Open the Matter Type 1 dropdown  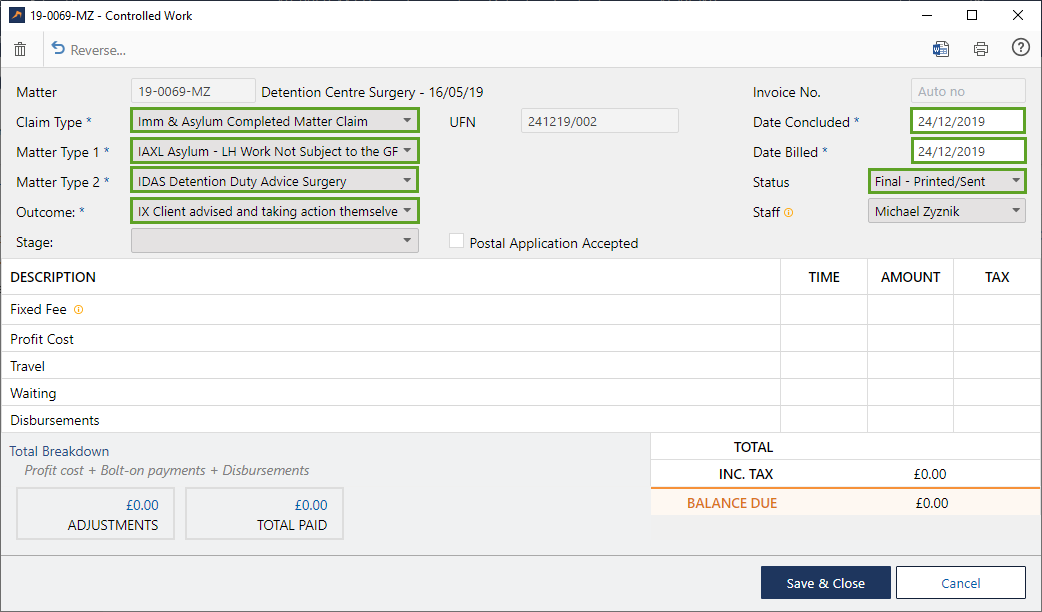click(x=274, y=151)
